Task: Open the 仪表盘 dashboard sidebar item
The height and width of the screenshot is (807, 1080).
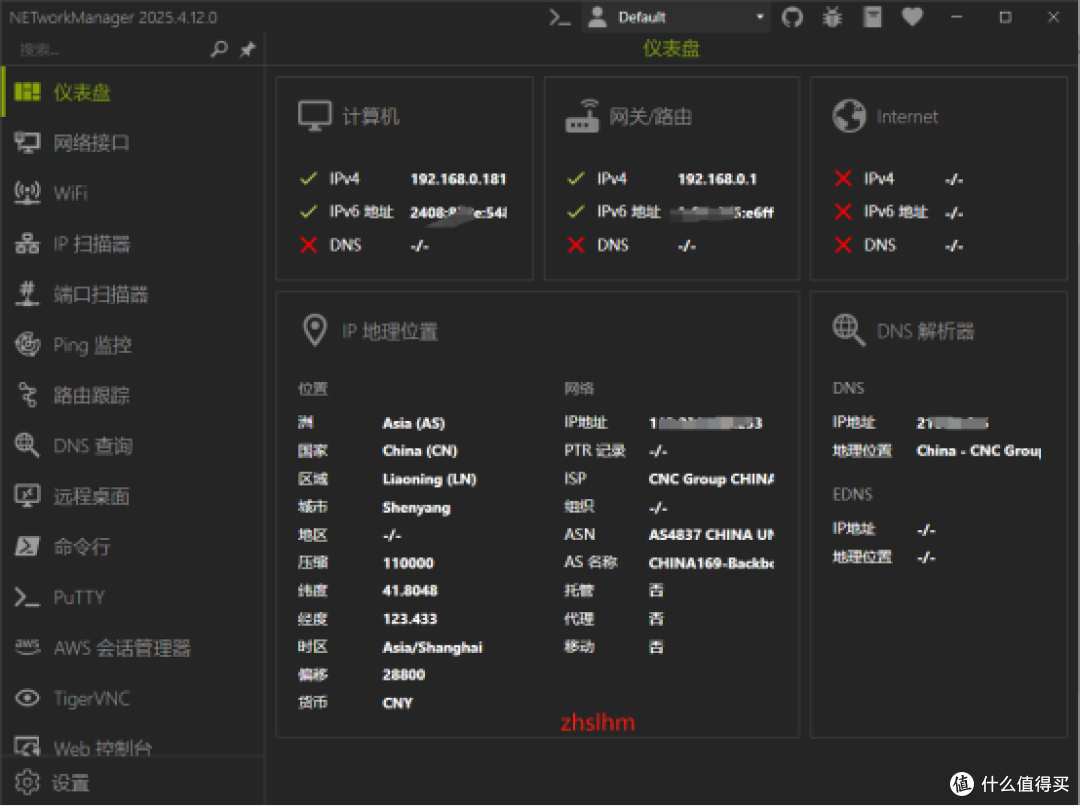Action: [133, 92]
